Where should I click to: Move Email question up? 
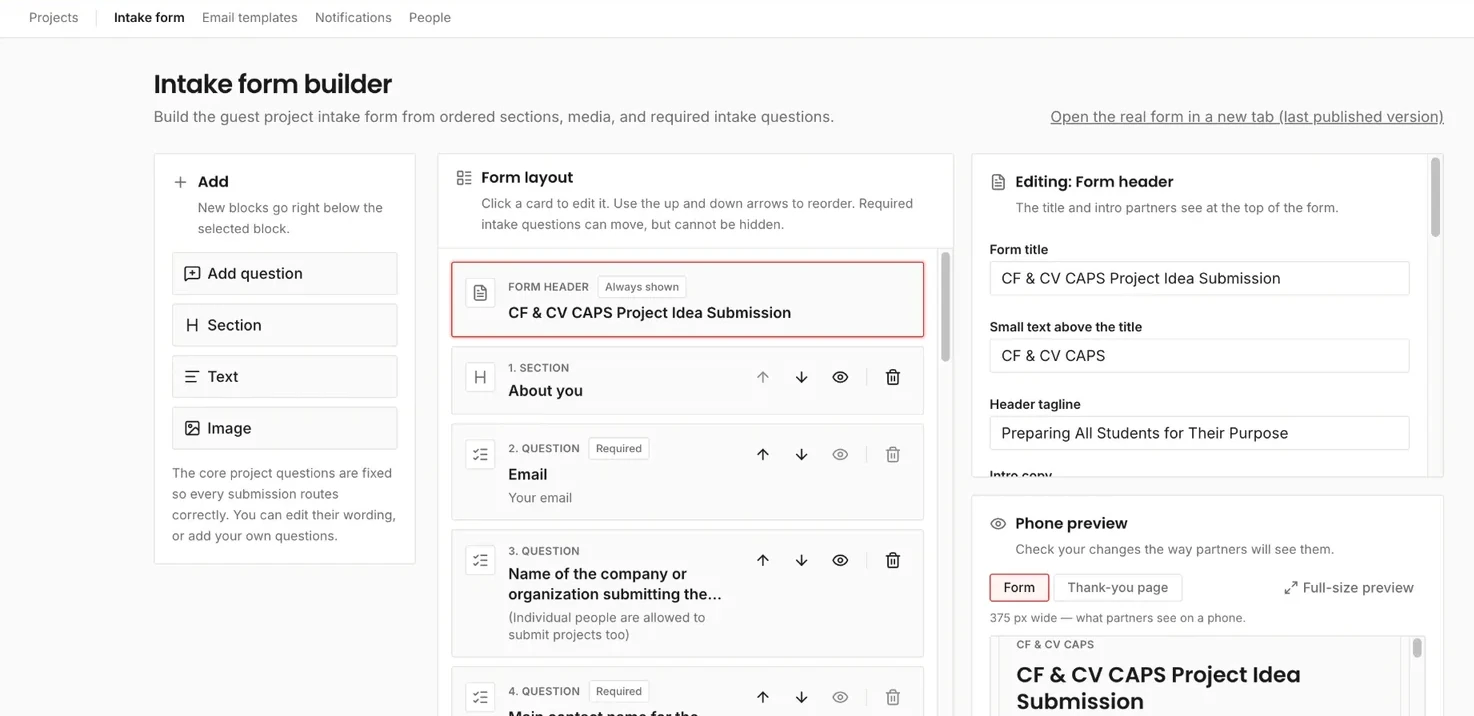tap(763, 454)
